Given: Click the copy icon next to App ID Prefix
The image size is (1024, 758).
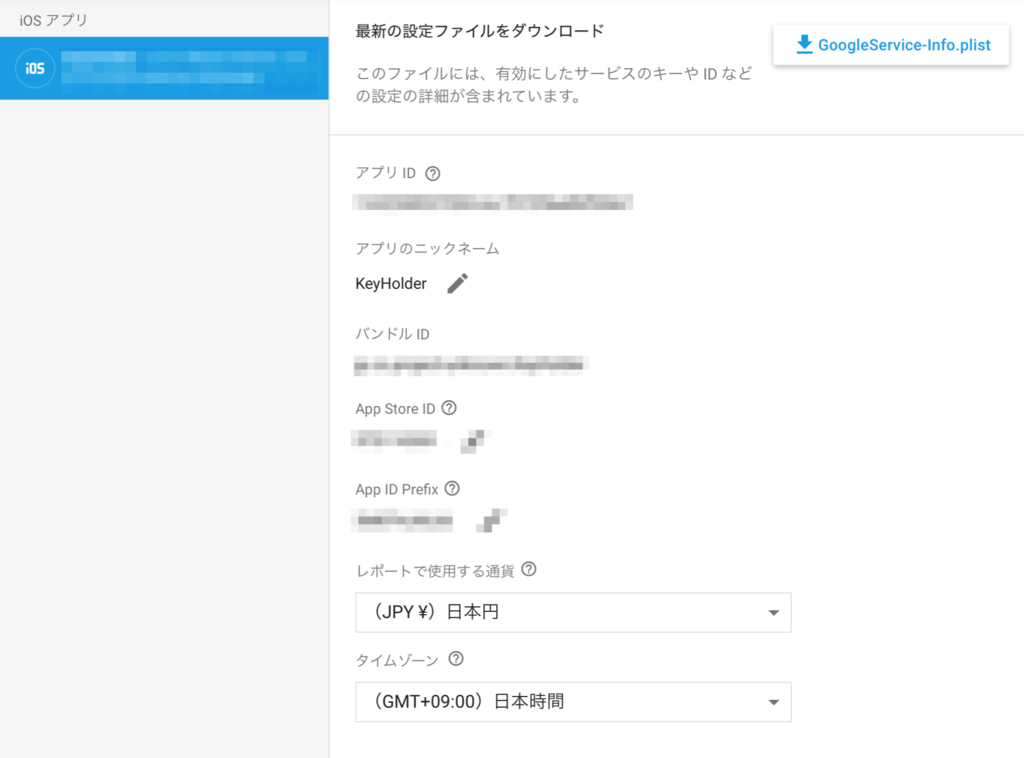Looking at the screenshot, I should click(x=487, y=518).
